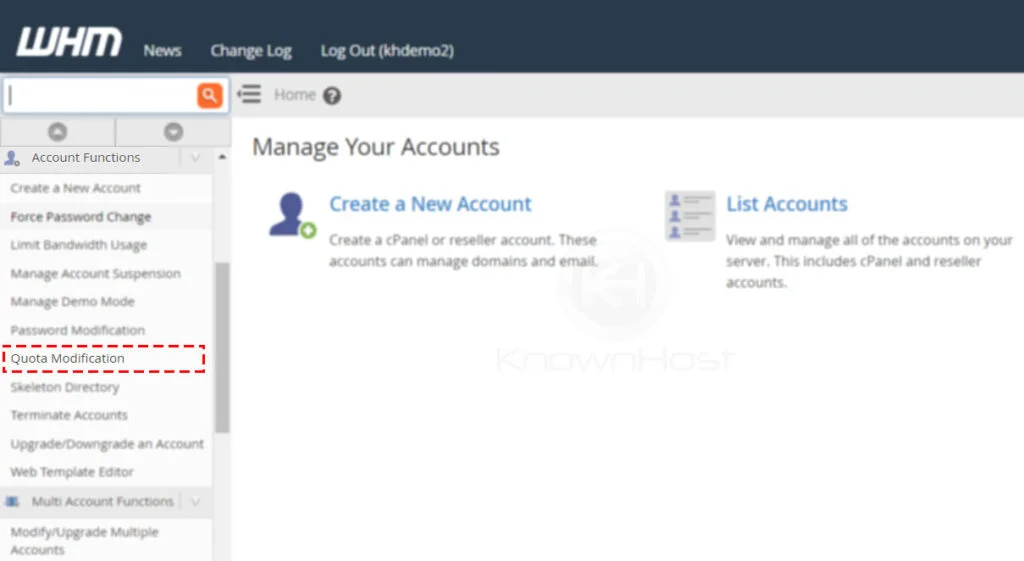This screenshot has width=1024, height=561.
Task: Click the 'View and manage all of the accounts' description
Action: click(x=869, y=261)
